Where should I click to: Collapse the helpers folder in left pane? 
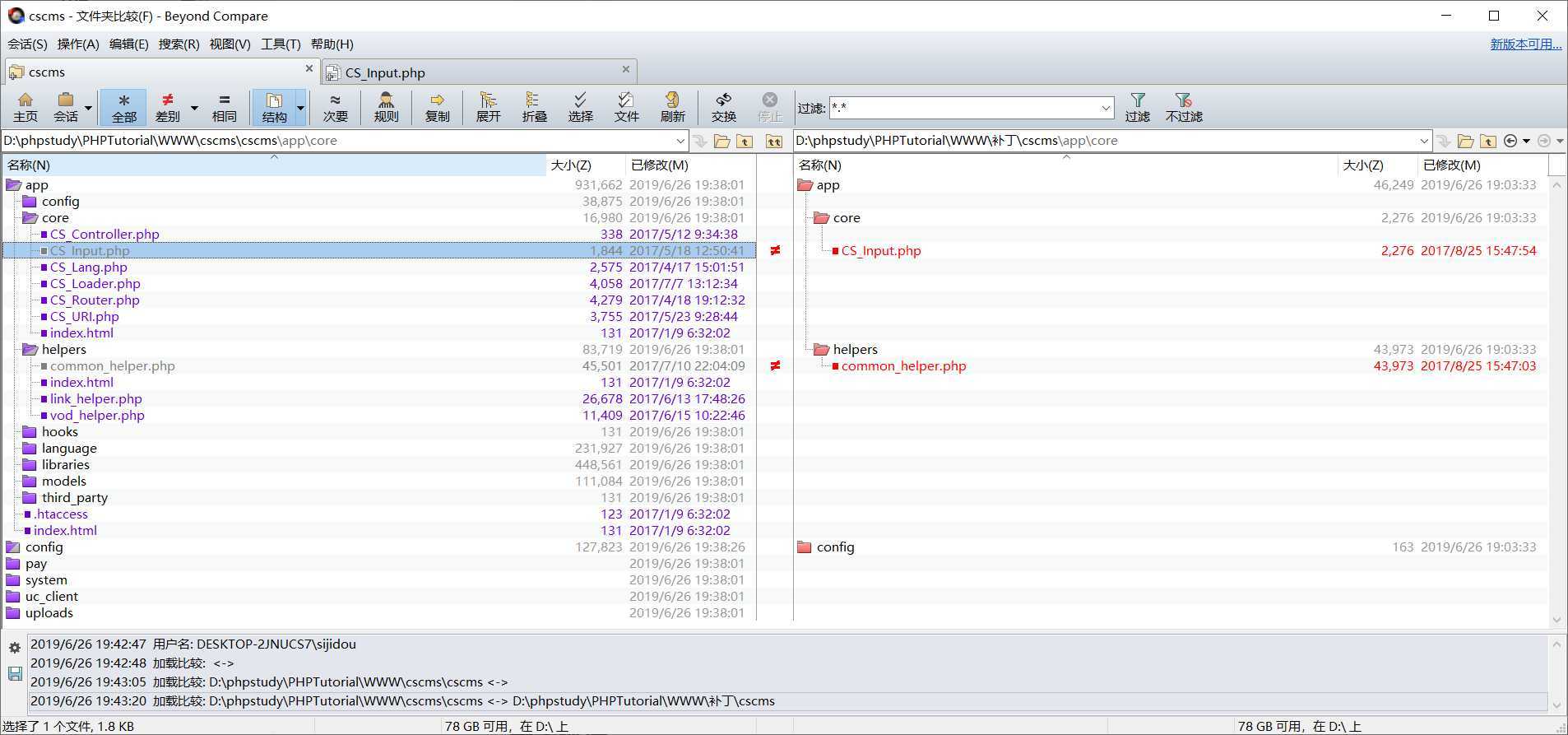coord(30,350)
